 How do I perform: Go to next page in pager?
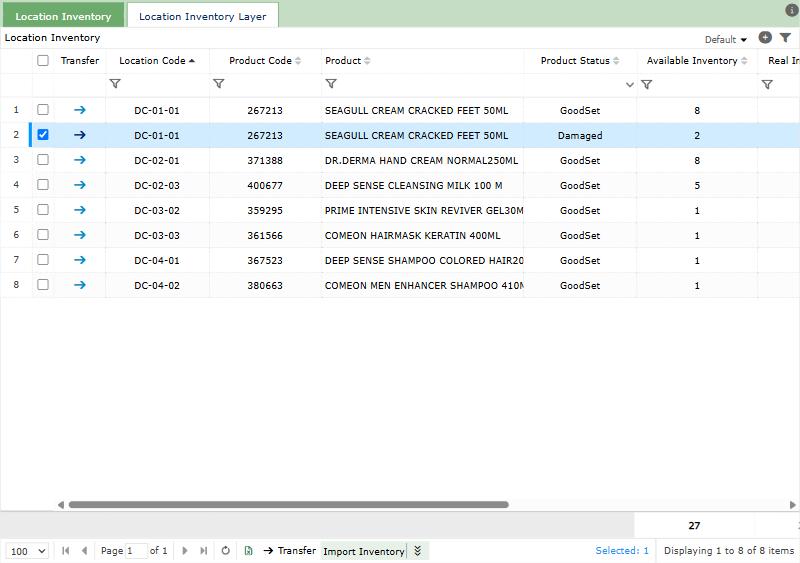pos(185,551)
